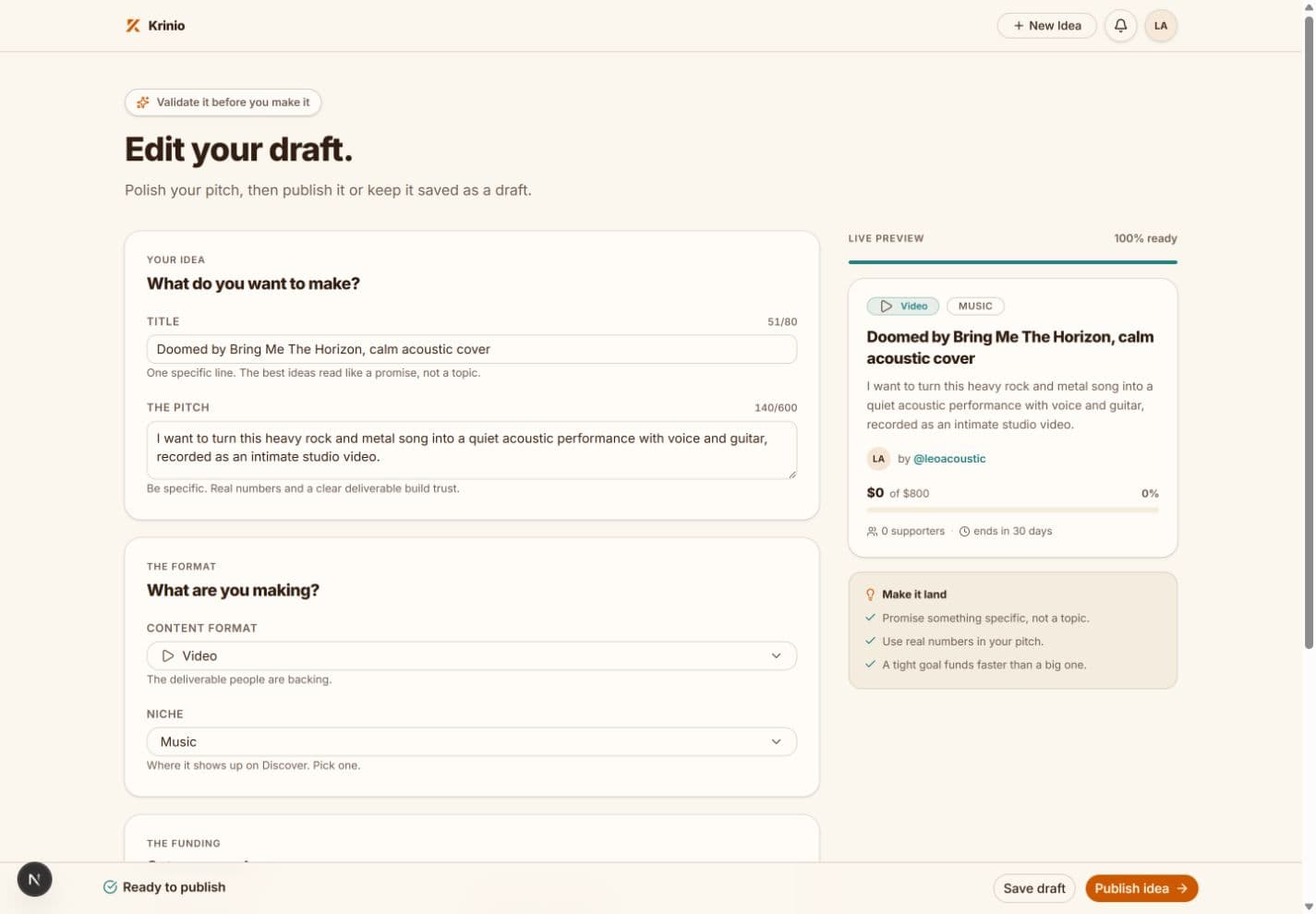Click the live preview readiness progress bar
The image size is (1316, 914).
[1013, 262]
